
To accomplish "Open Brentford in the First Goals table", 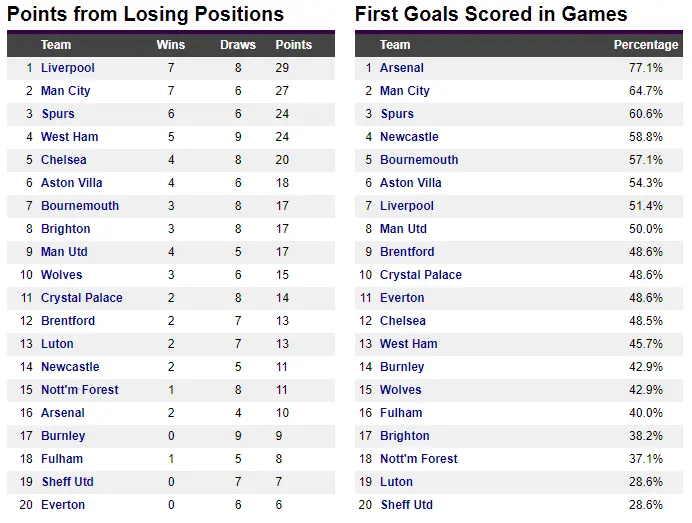I will [407, 252].
